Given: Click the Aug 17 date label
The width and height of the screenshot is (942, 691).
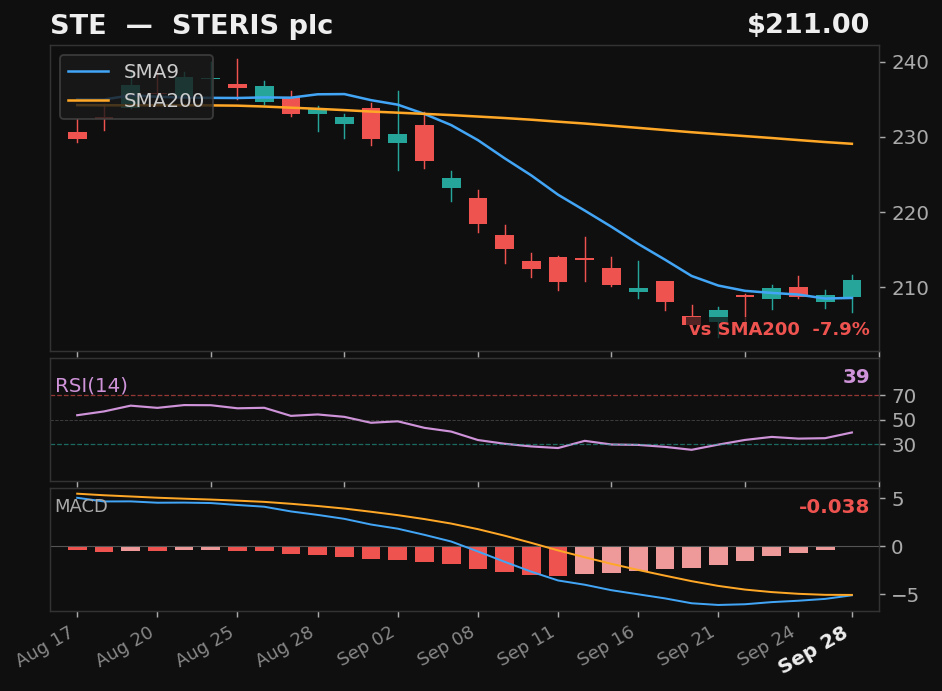Looking at the screenshot, I should coord(47,645).
